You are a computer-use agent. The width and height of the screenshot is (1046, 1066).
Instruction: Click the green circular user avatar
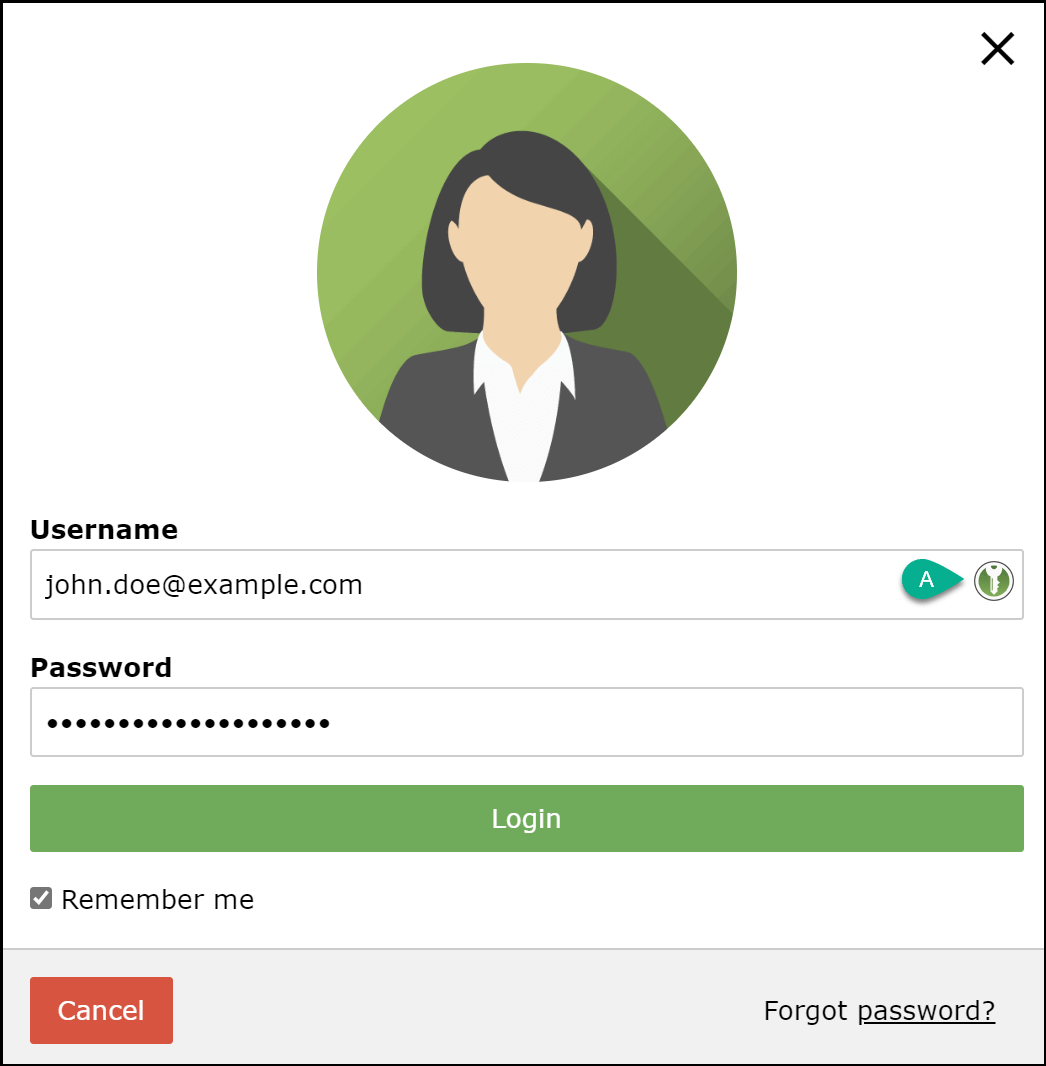click(x=527, y=273)
